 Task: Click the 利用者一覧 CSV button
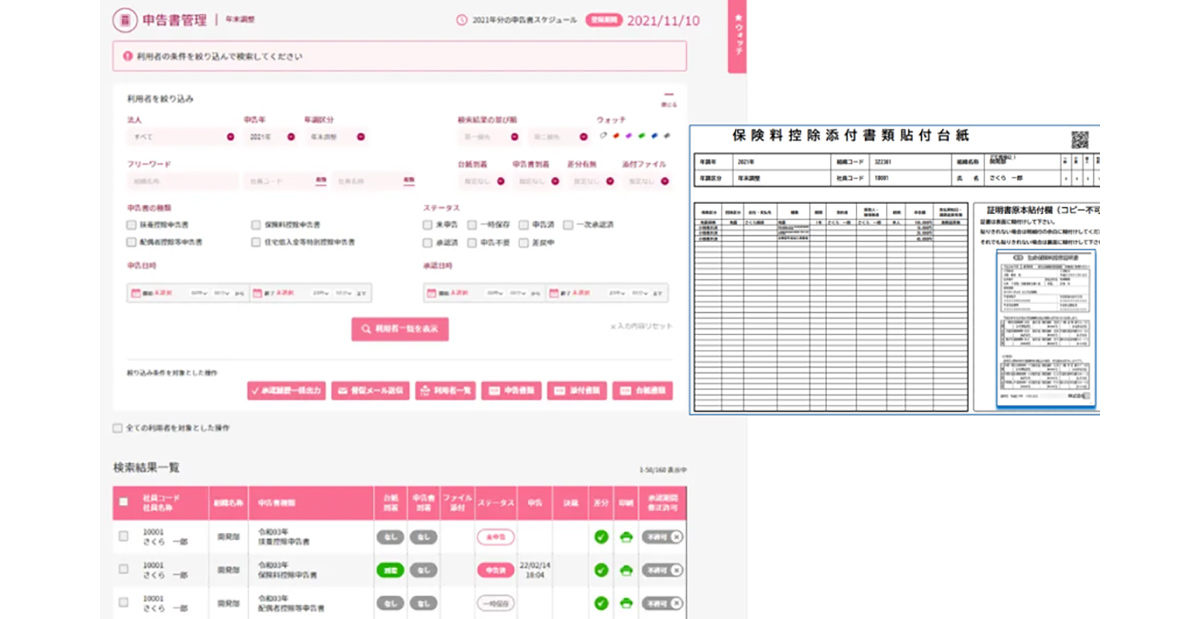(x=445, y=391)
